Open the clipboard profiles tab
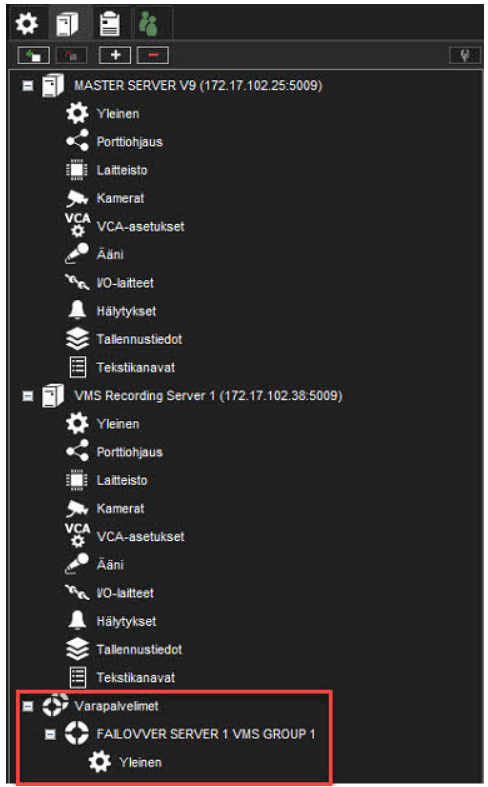This screenshot has height=787, width=488. [x=109, y=24]
